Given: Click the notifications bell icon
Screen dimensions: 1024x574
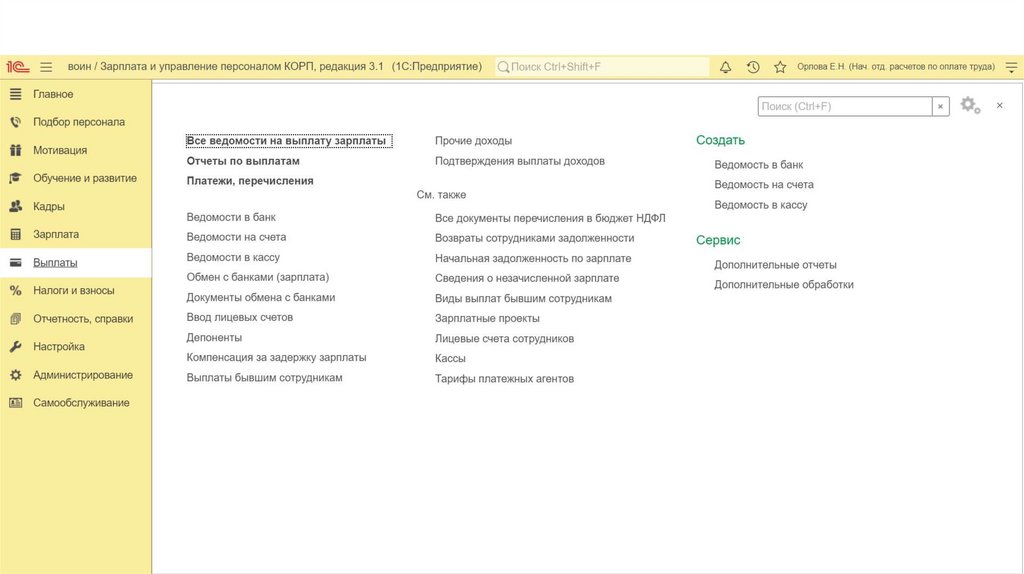Looking at the screenshot, I should pos(725,67).
